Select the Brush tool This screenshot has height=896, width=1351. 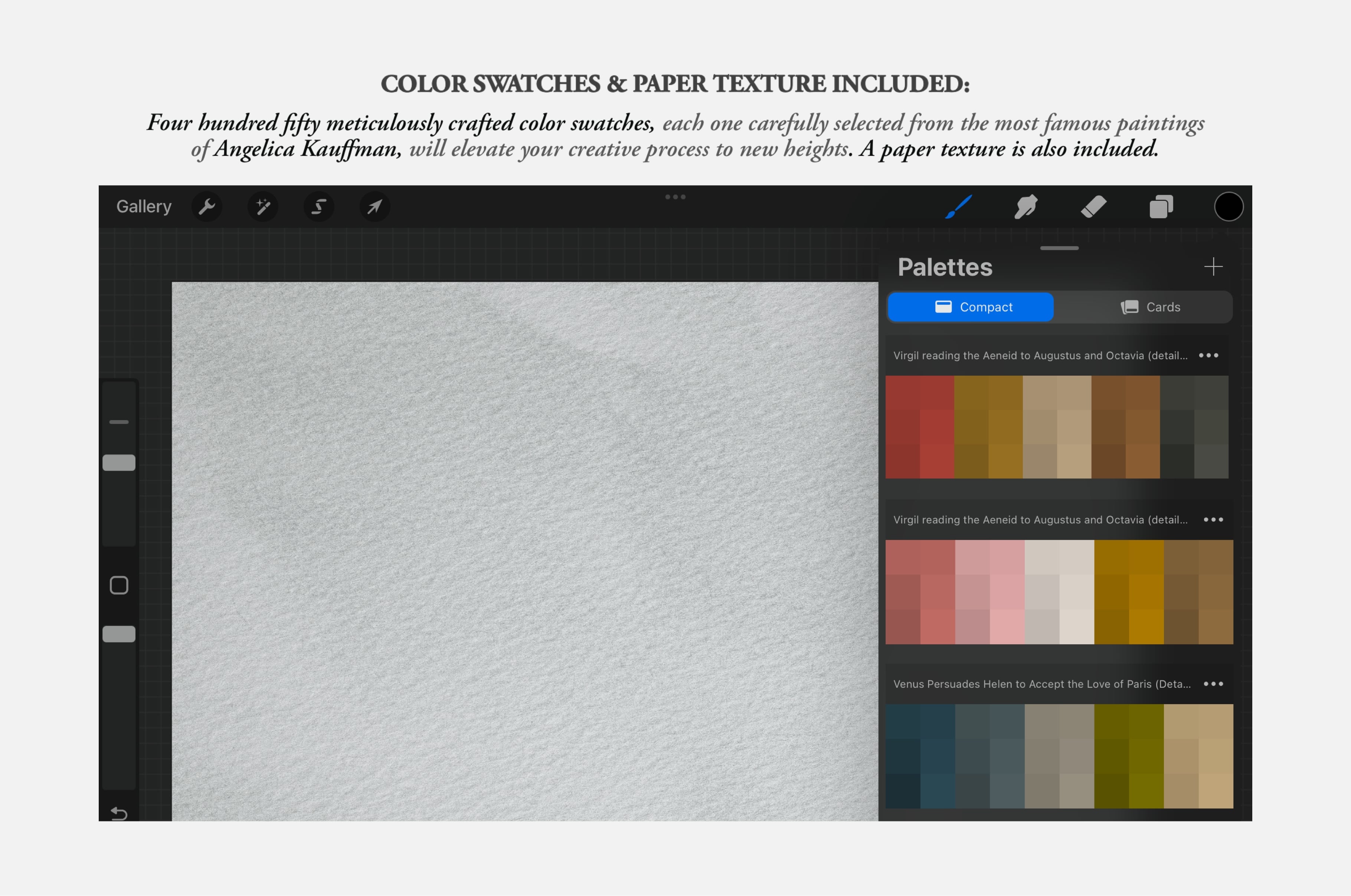tap(959, 206)
